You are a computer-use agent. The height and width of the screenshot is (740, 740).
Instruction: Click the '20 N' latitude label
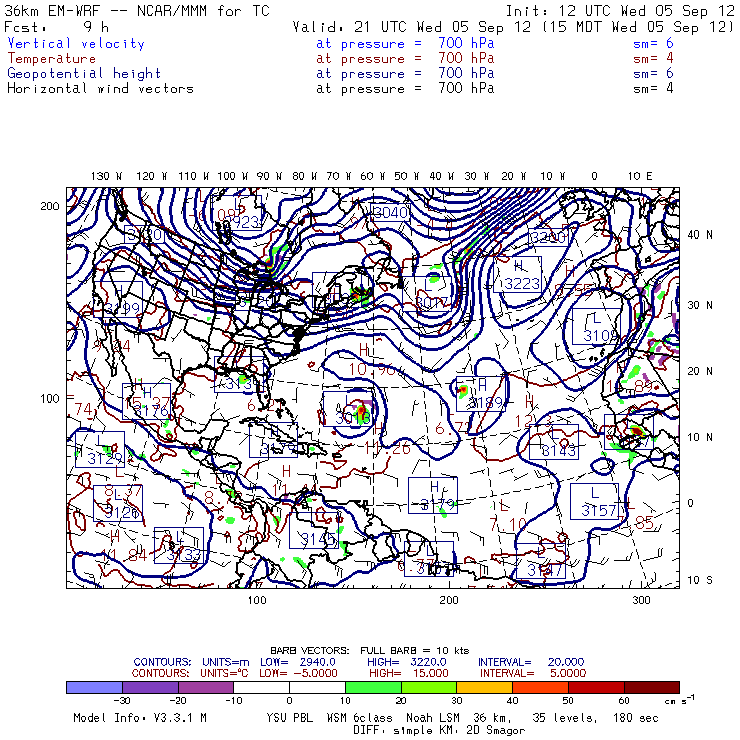pos(700,371)
